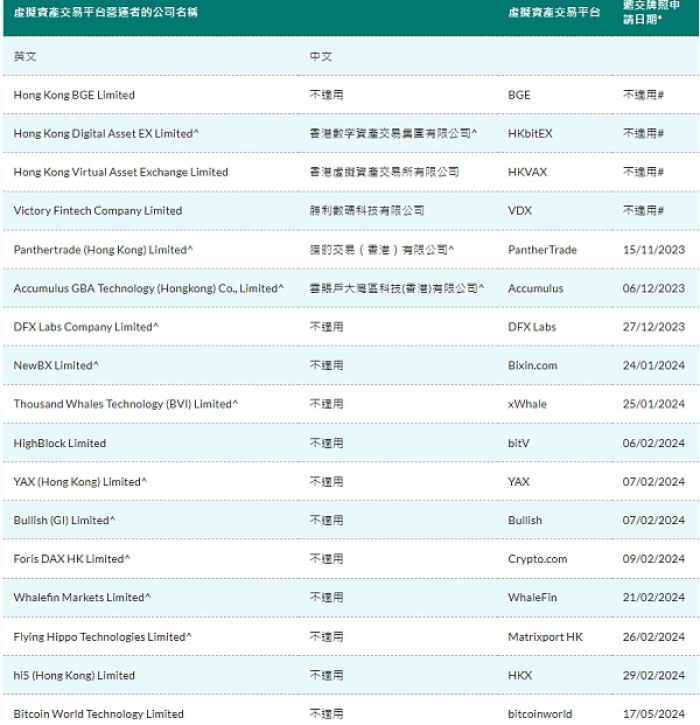Viewport: 700px width, 725px height.
Task: Select the date 06/02/2024
Action: [654, 443]
